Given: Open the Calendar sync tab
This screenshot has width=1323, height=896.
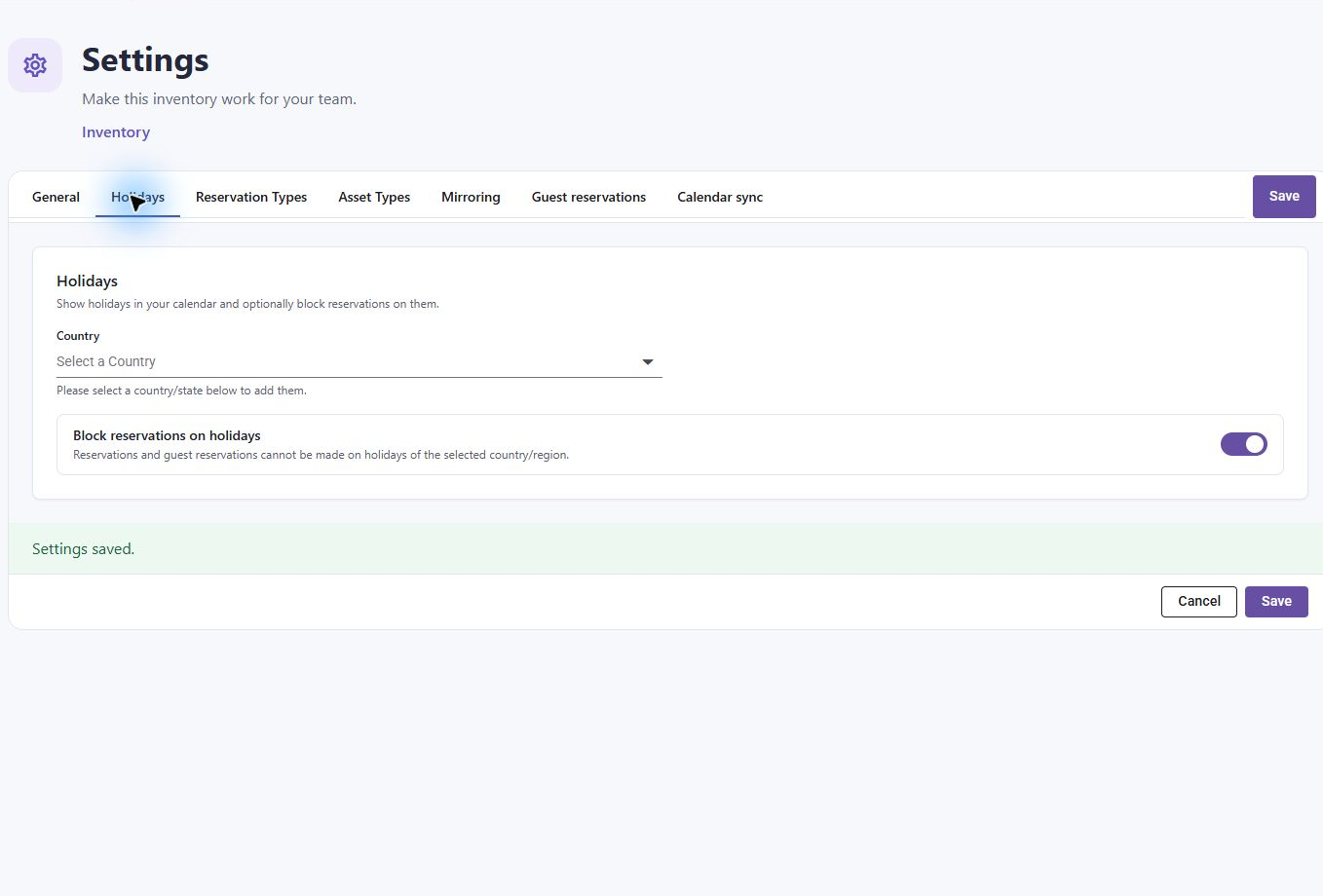Looking at the screenshot, I should [x=720, y=197].
